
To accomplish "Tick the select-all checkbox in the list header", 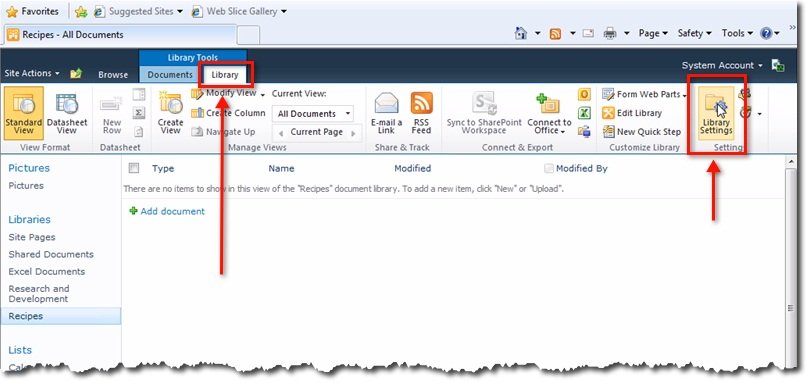I will pyautogui.click(x=134, y=168).
